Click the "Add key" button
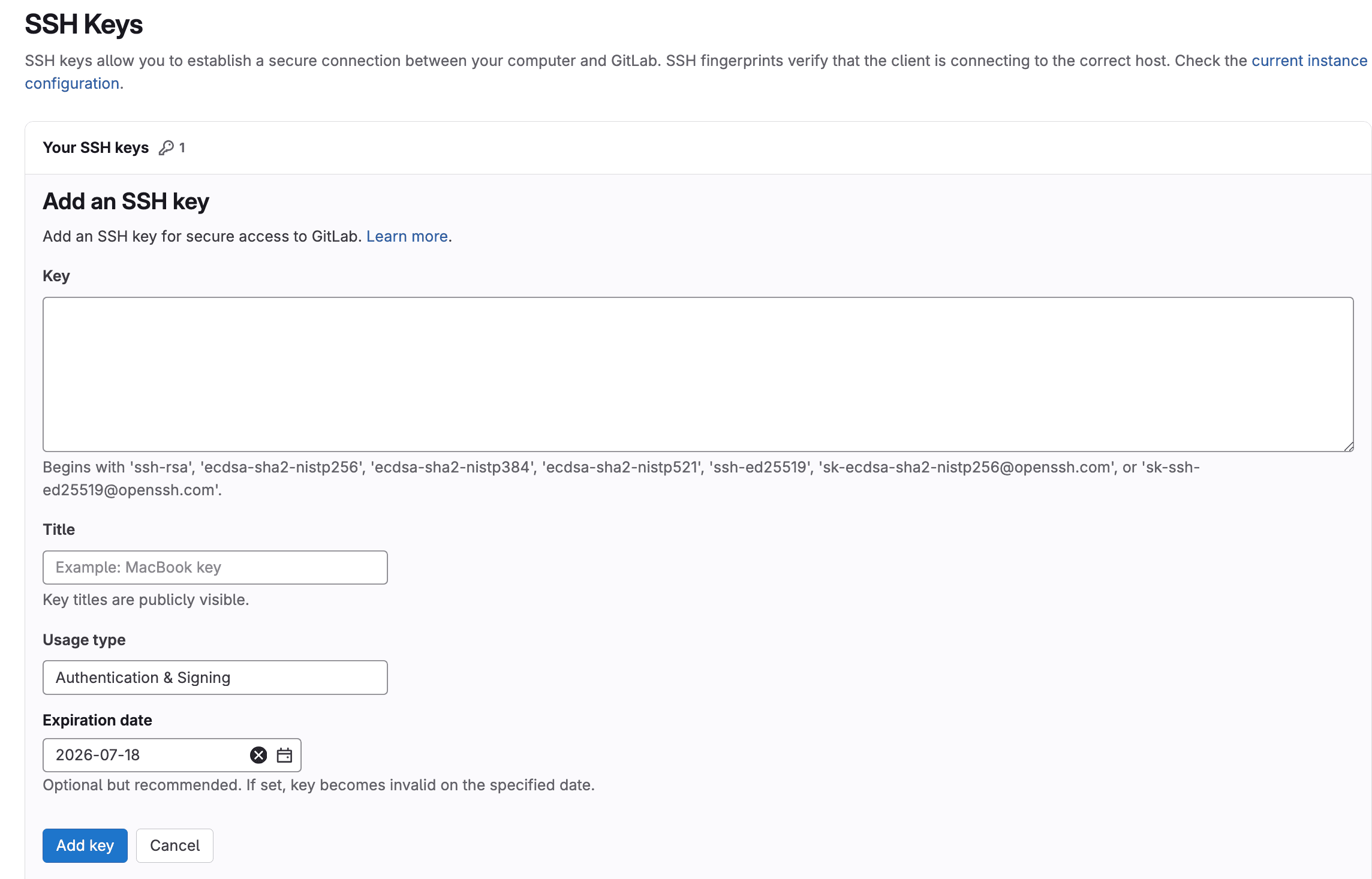This screenshot has height=879, width=1372. (x=85, y=845)
